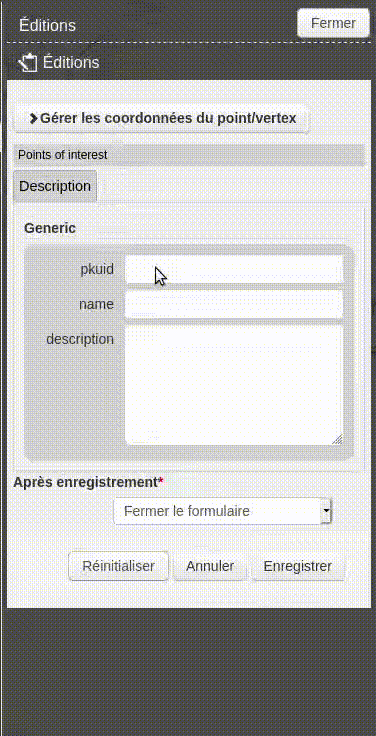The width and height of the screenshot is (376, 736).
Task: Click the pkuid field label
Action: [97, 269]
